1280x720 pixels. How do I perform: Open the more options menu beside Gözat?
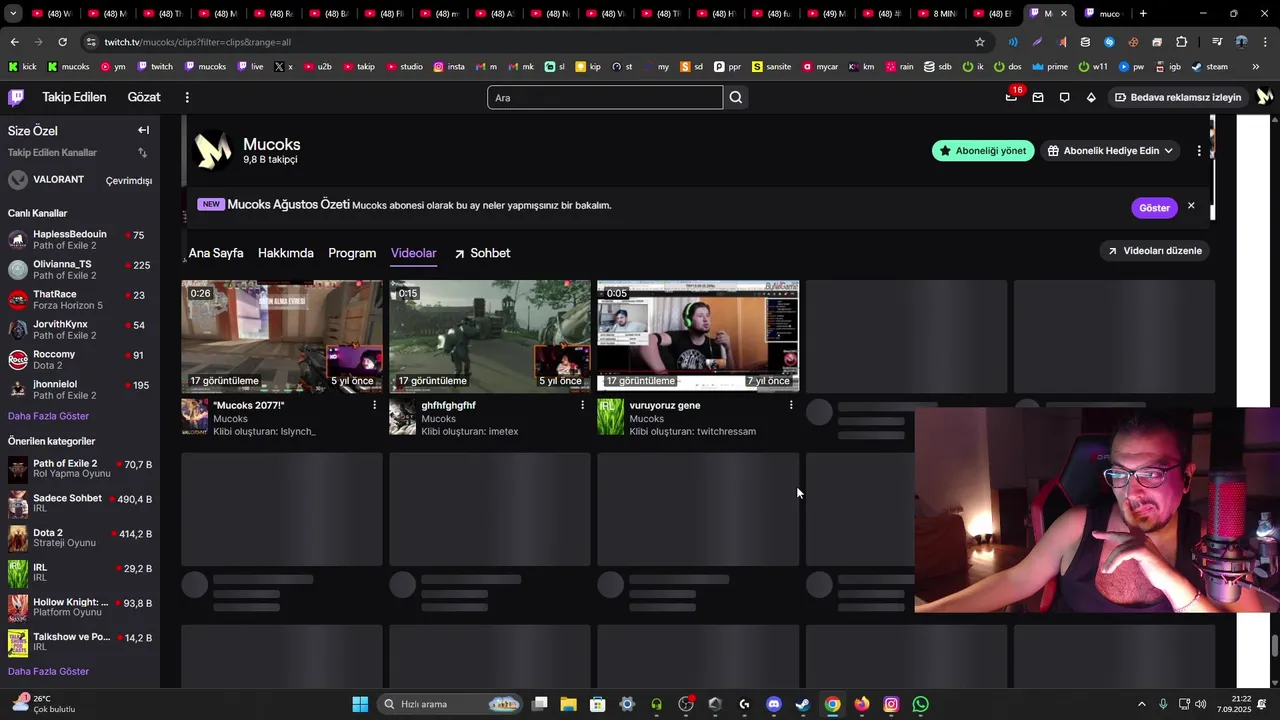[x=187, y=97]
